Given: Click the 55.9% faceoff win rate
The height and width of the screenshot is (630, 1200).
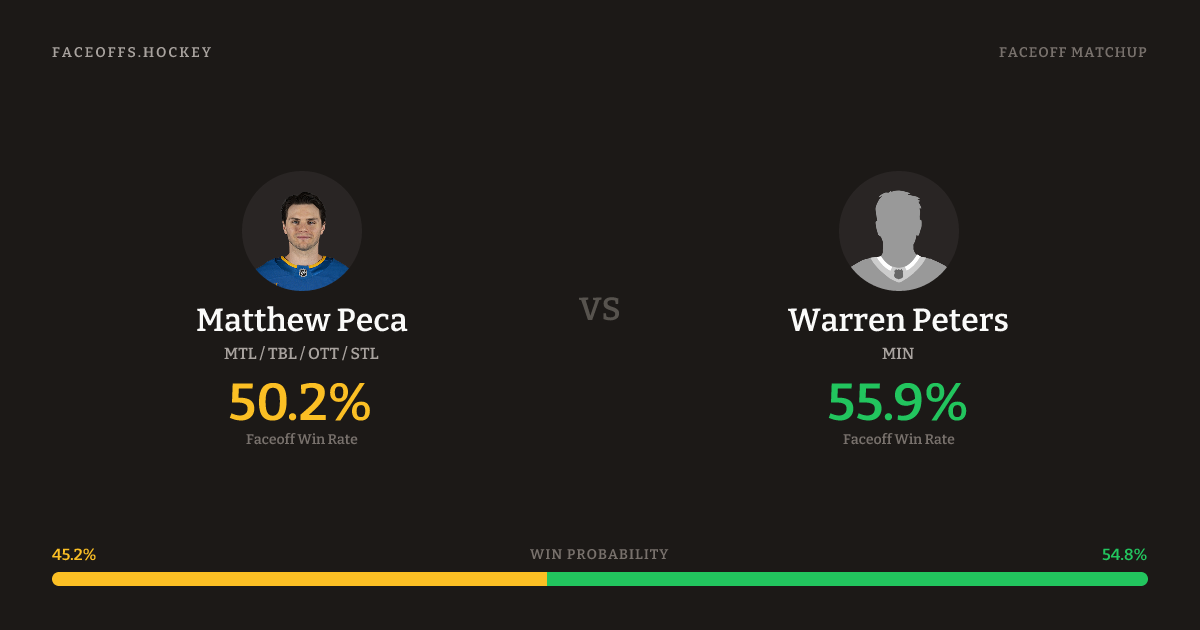Looking at the screenshot, I should [897, 402].
